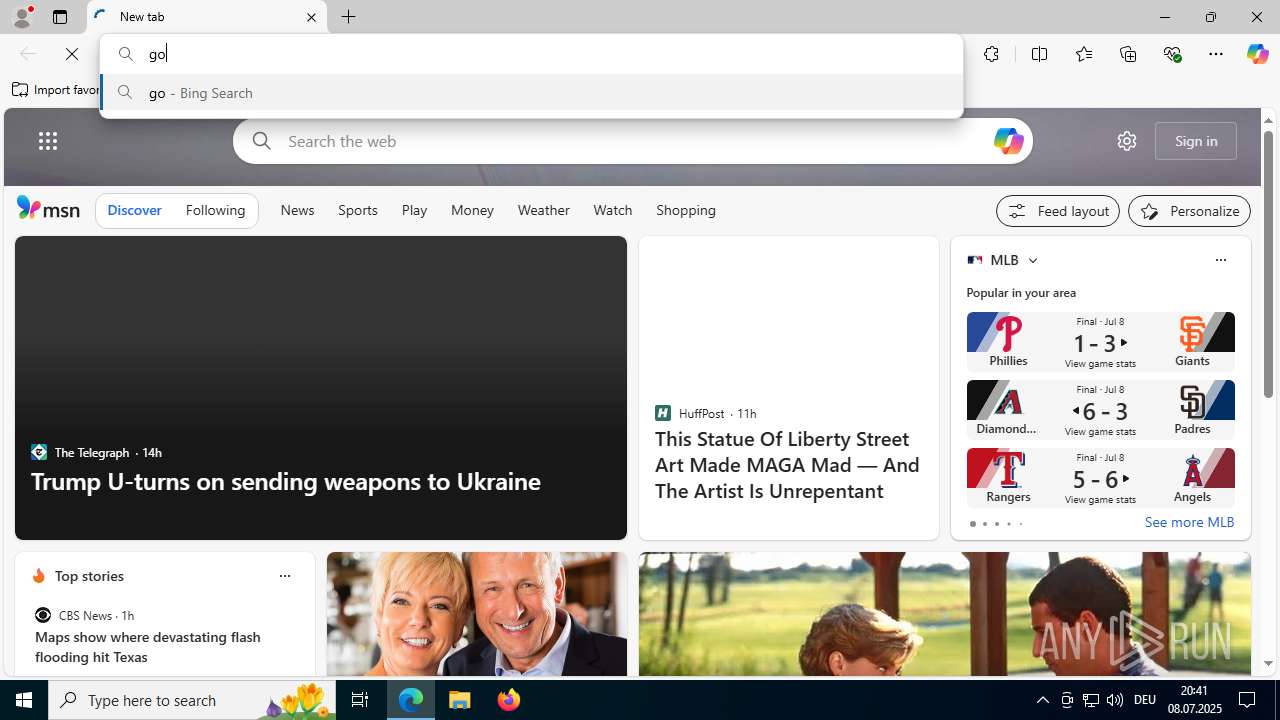Open volume control in system tray
The width and height of the screenshot is (1280, 720).
click(x=1115, y=700)
